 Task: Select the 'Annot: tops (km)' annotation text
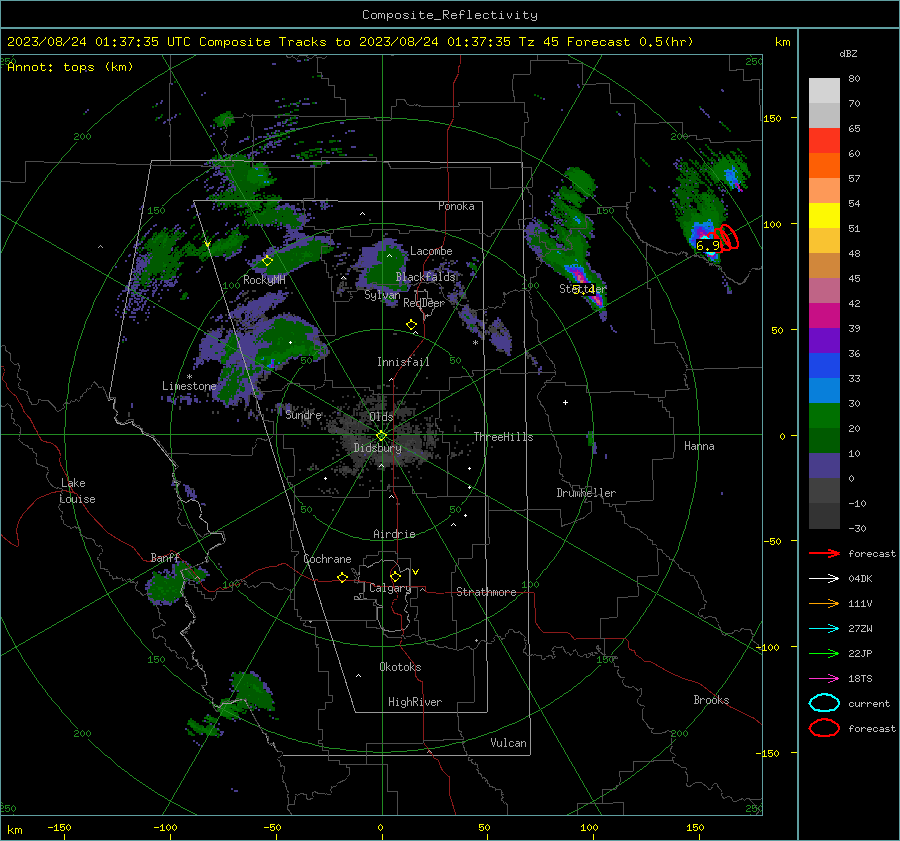70,67
